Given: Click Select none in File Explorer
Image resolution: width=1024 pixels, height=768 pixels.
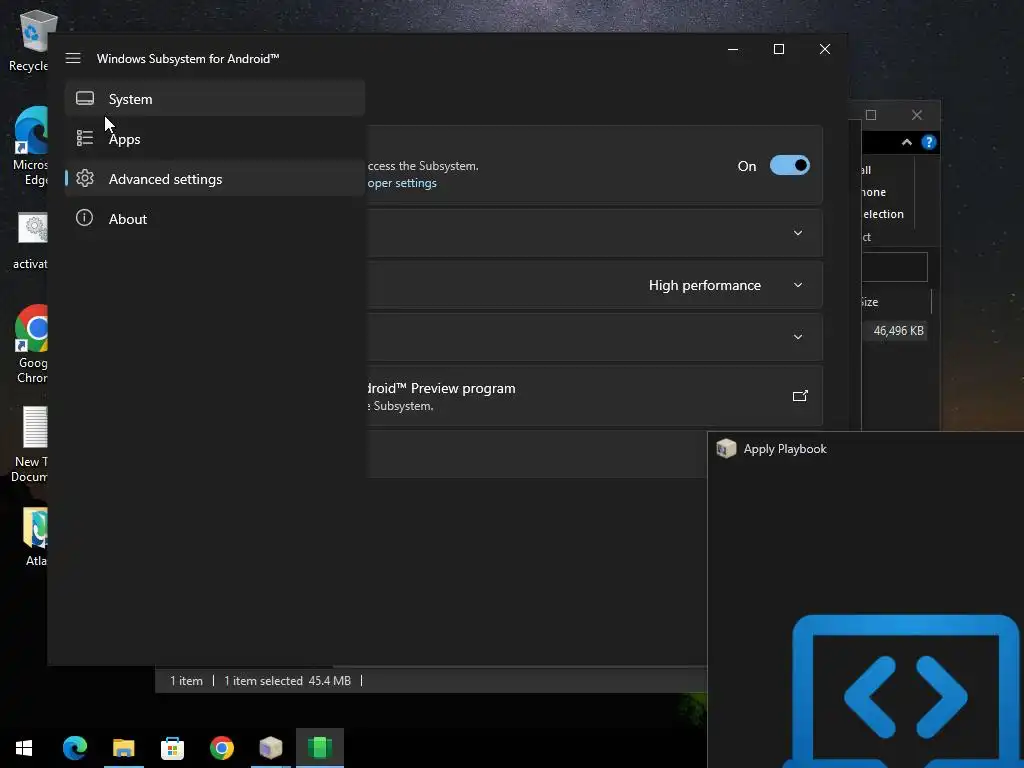Looking at the screenshot, I should click(x=874, y=192).
